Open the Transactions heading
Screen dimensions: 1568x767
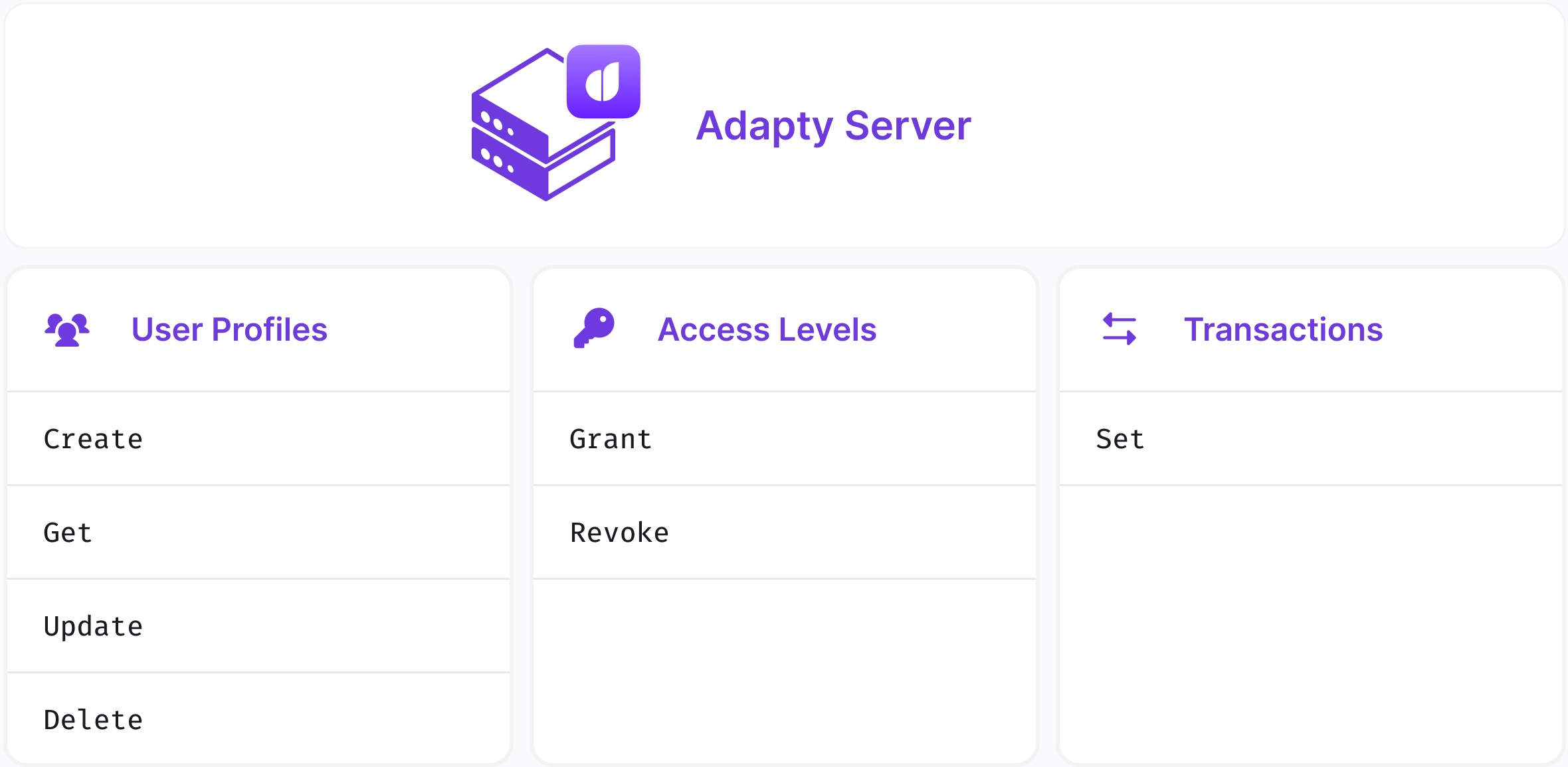(x=1283, y=329)
